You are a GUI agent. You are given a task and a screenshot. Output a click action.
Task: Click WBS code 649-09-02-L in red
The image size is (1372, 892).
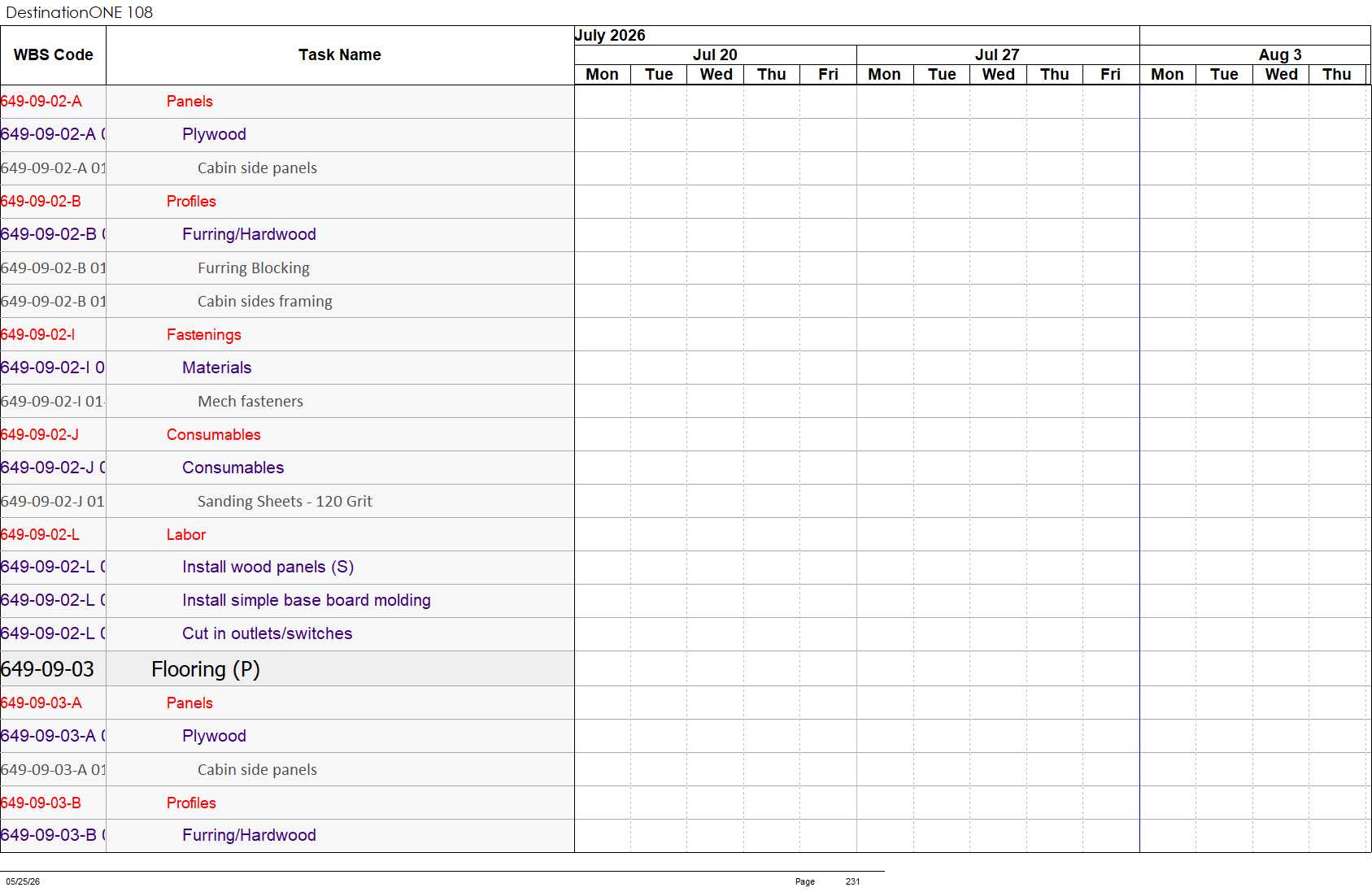40,535
